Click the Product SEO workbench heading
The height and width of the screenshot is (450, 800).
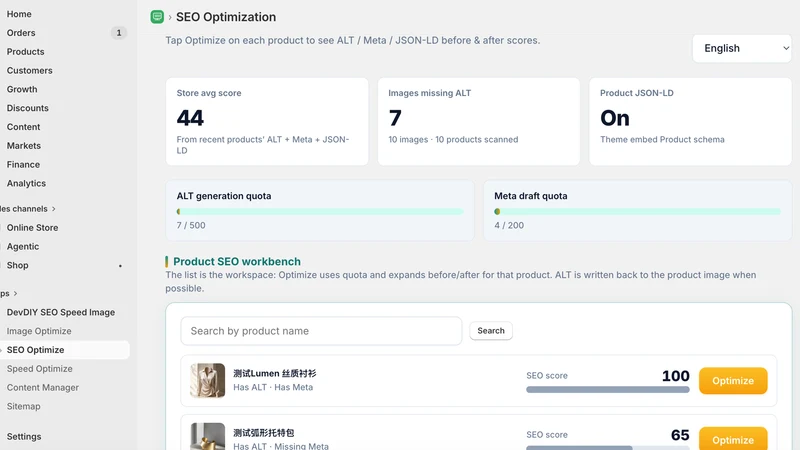tap(237, 262)
